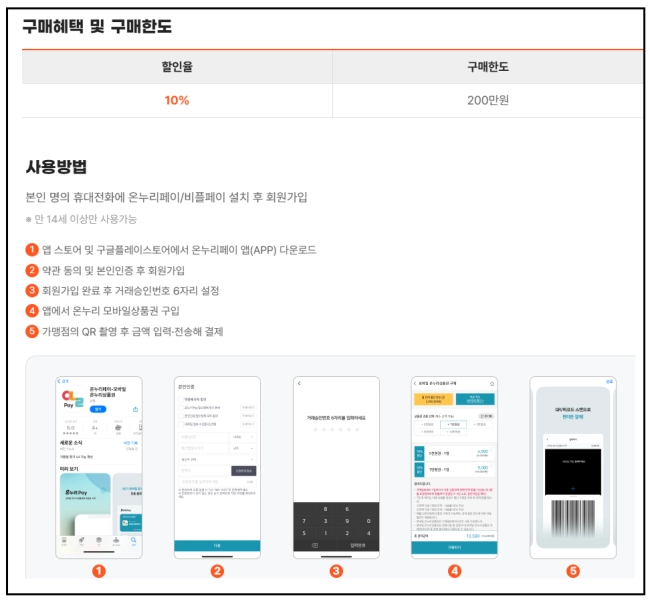Click the 사용방법 heading
This screenshot has height=600, width=650.
tap(56, 167)
